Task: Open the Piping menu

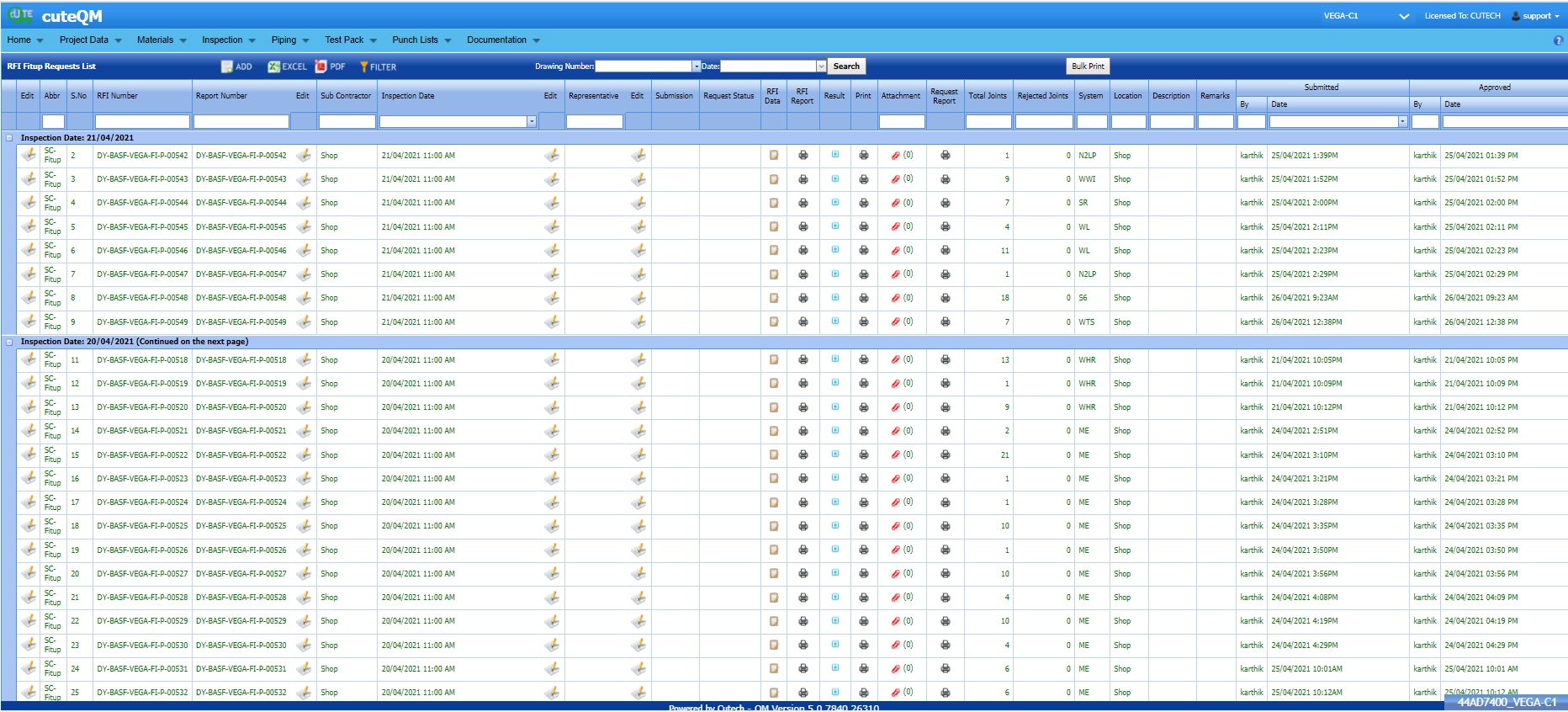Action: click(x=289, y=40)
